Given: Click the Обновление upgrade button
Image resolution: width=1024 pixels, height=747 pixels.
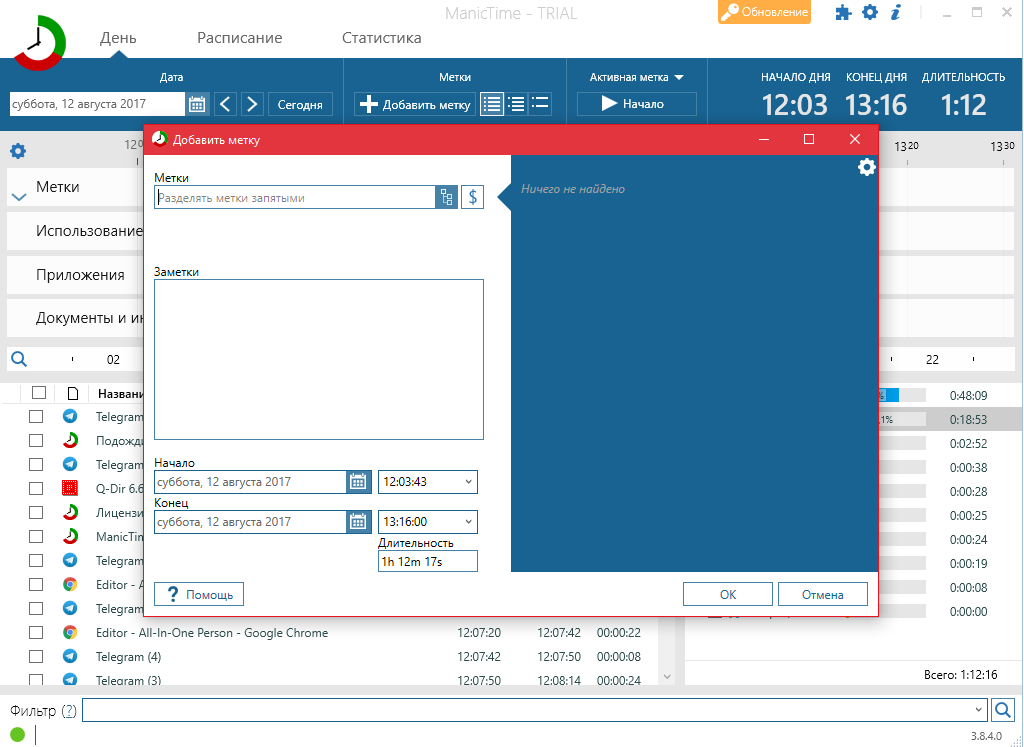Looking at the screenshot, I should pos(764,12).
